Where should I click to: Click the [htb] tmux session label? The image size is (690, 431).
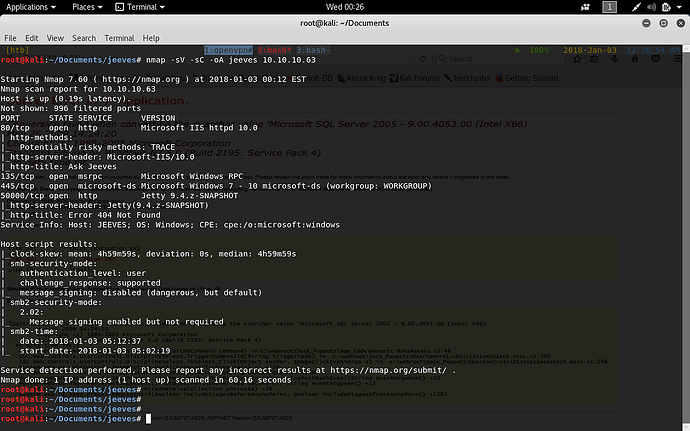(17, 50)
